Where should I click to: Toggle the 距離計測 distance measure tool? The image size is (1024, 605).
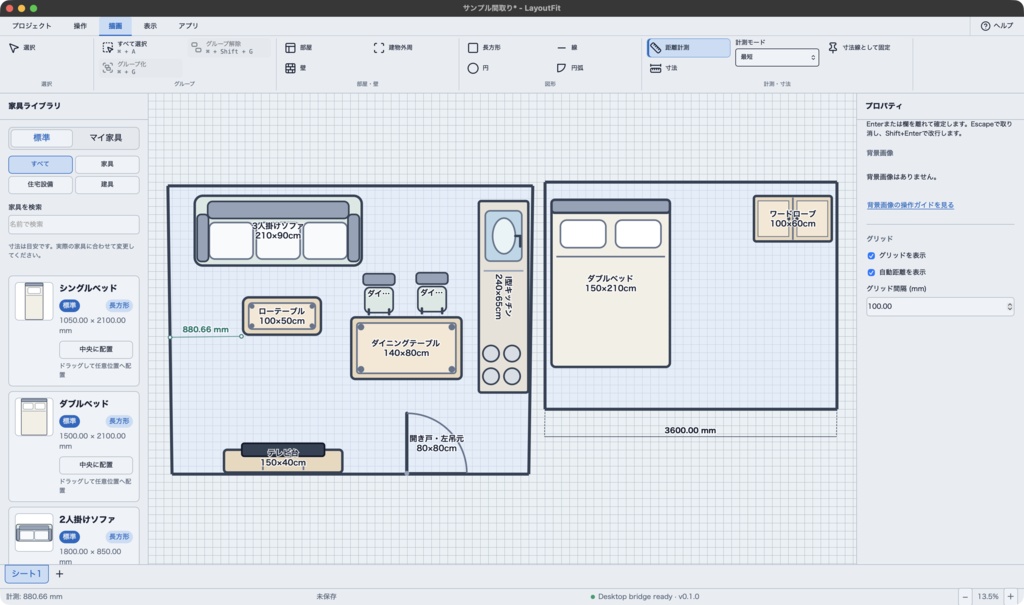pos(688,48)
